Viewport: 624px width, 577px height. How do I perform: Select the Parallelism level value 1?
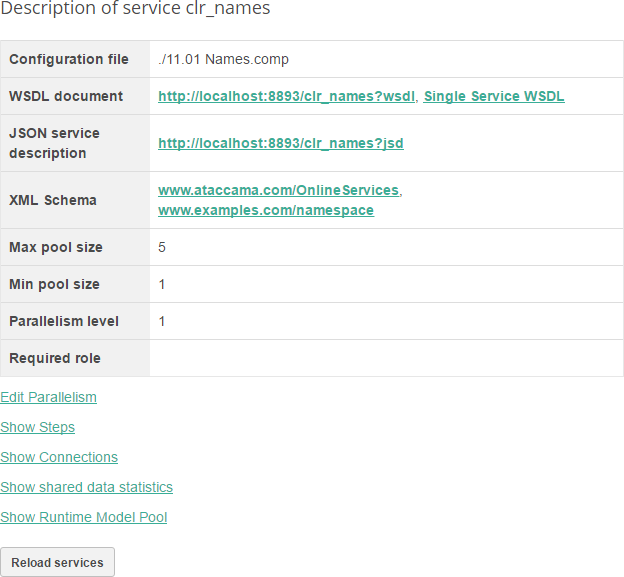point(162,321)
